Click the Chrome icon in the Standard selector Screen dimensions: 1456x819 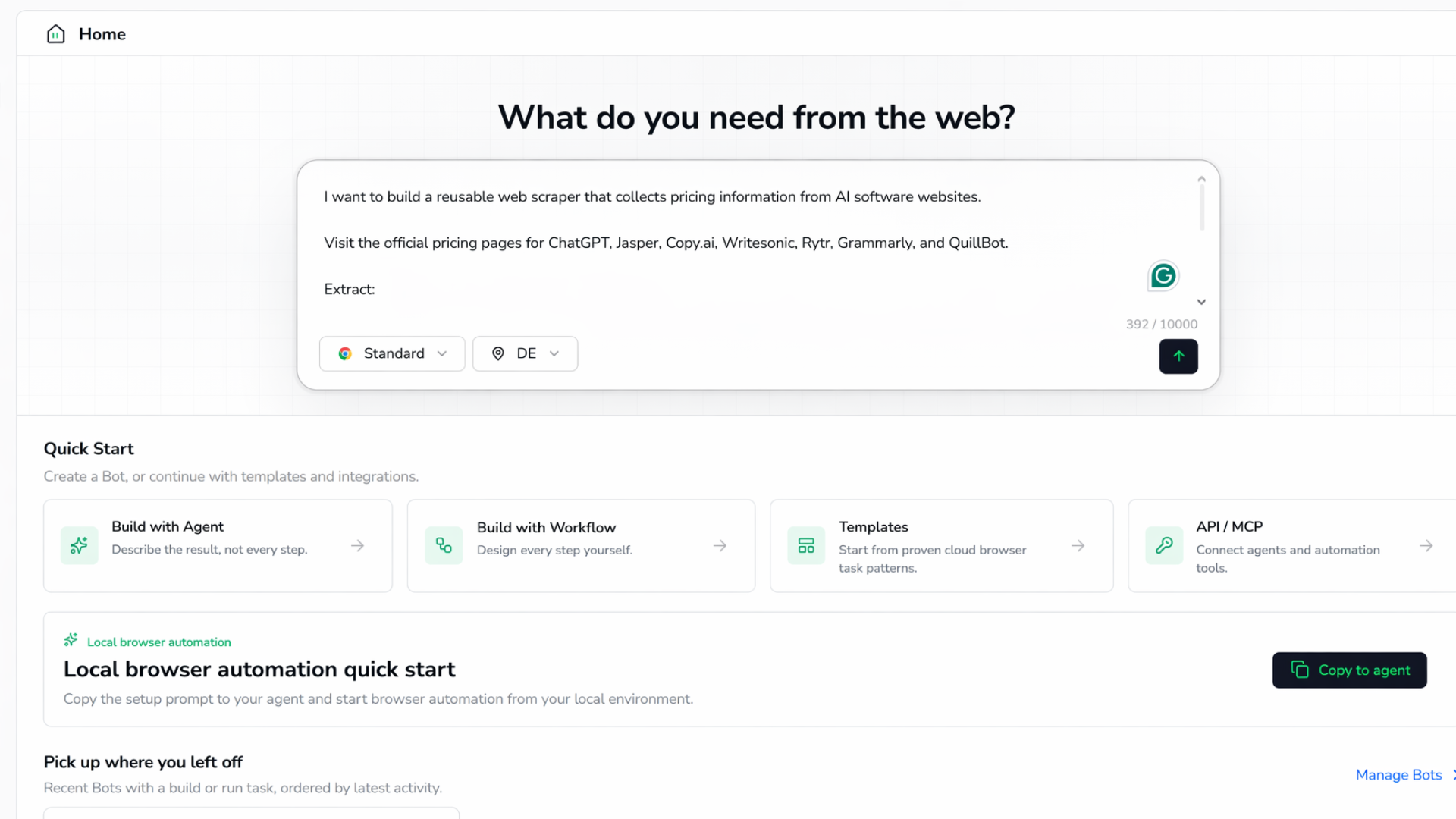point(345,354)
